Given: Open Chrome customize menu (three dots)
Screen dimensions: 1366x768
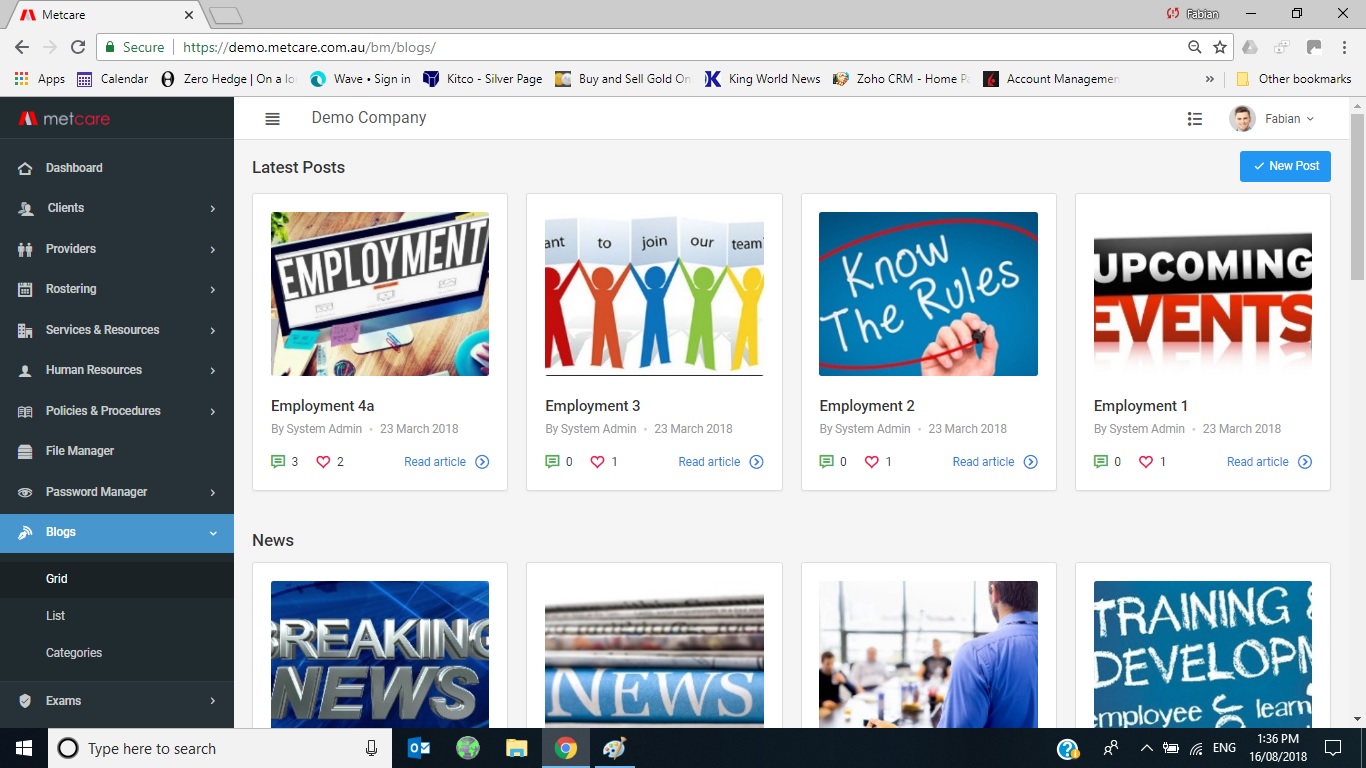Looking at the screenshot, I should coord(1345,47).
